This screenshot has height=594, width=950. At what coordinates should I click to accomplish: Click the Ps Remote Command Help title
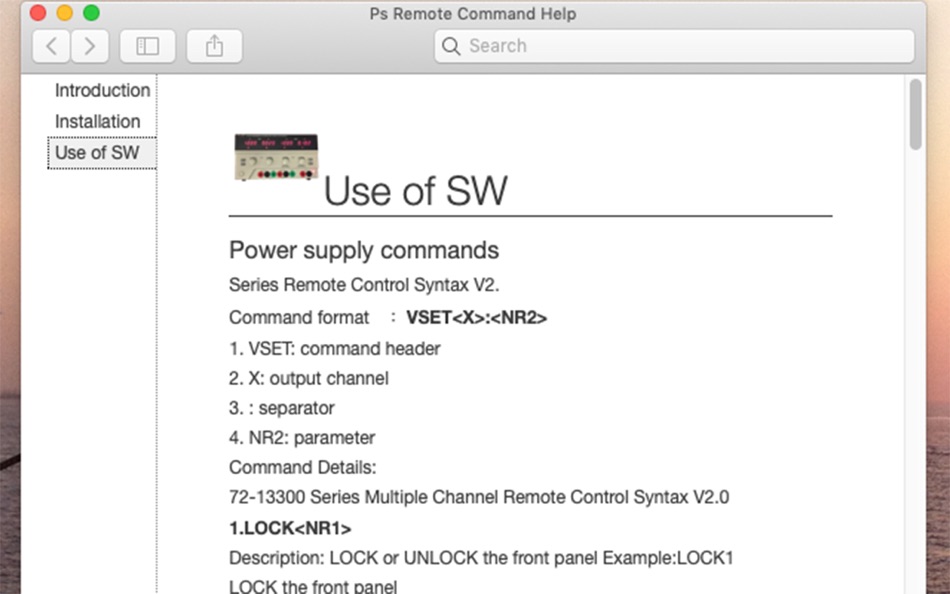coord(472,14)
